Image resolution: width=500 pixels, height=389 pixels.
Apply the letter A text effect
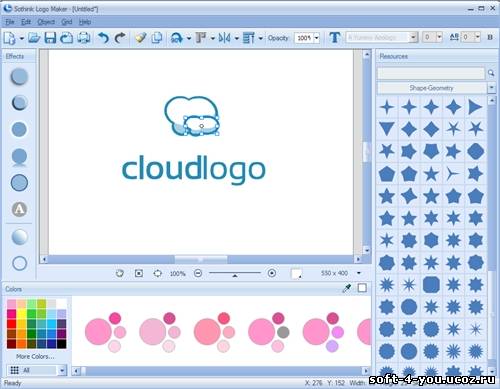pos(19,209)
